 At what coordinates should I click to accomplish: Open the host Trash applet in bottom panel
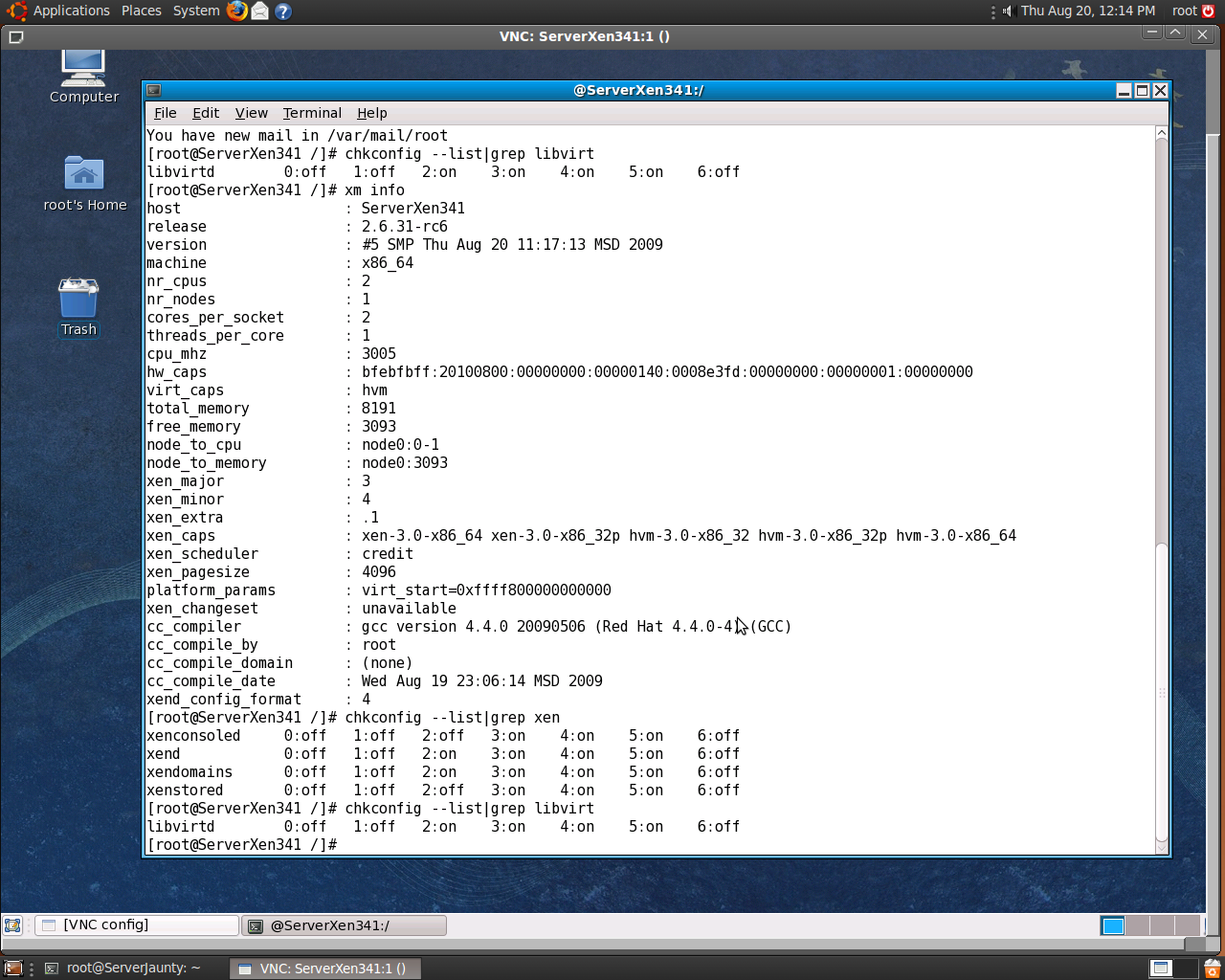point(1212,968)
